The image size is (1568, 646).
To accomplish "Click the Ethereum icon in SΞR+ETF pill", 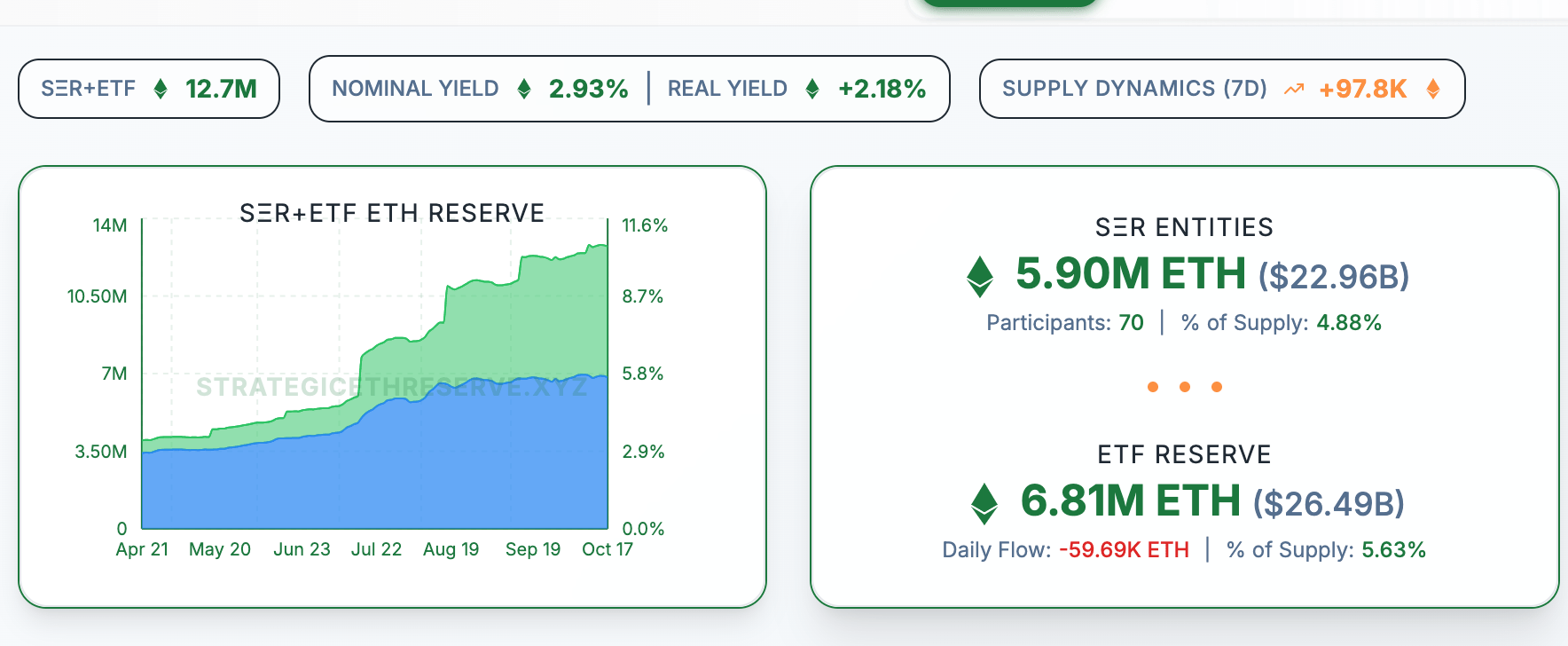I will (161, 89).
